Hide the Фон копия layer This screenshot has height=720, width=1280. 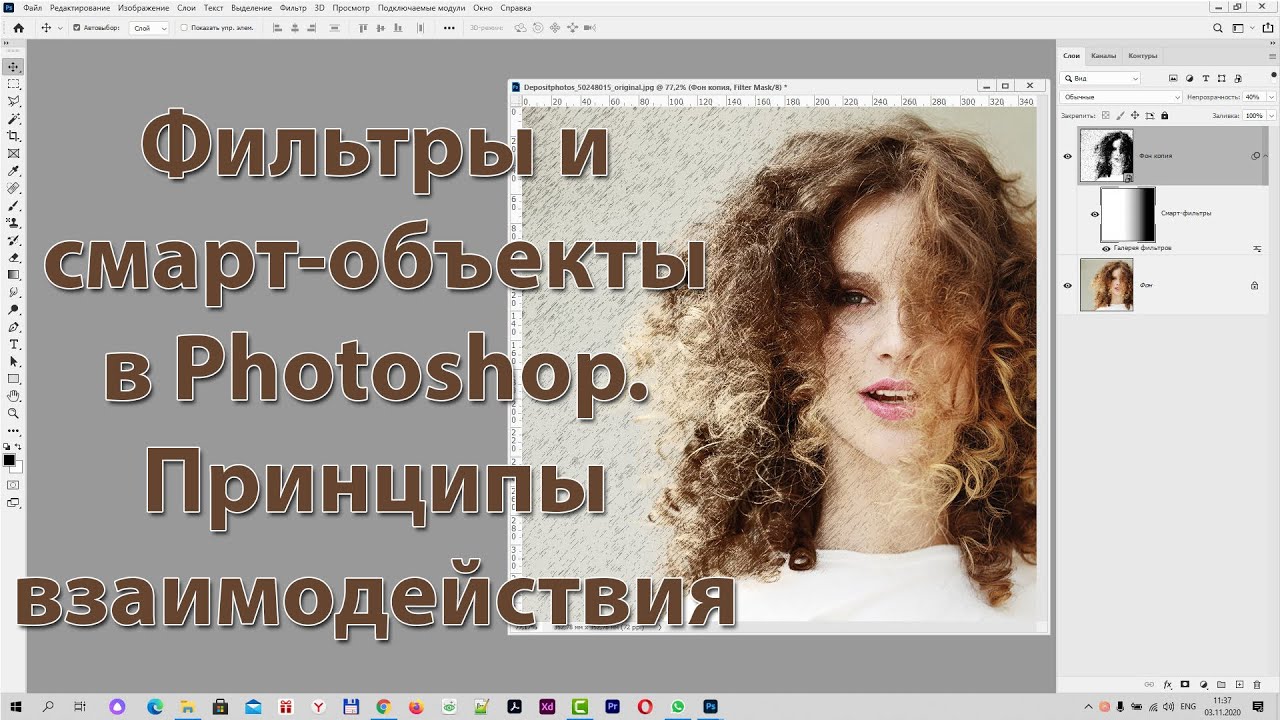(1068, 156)
